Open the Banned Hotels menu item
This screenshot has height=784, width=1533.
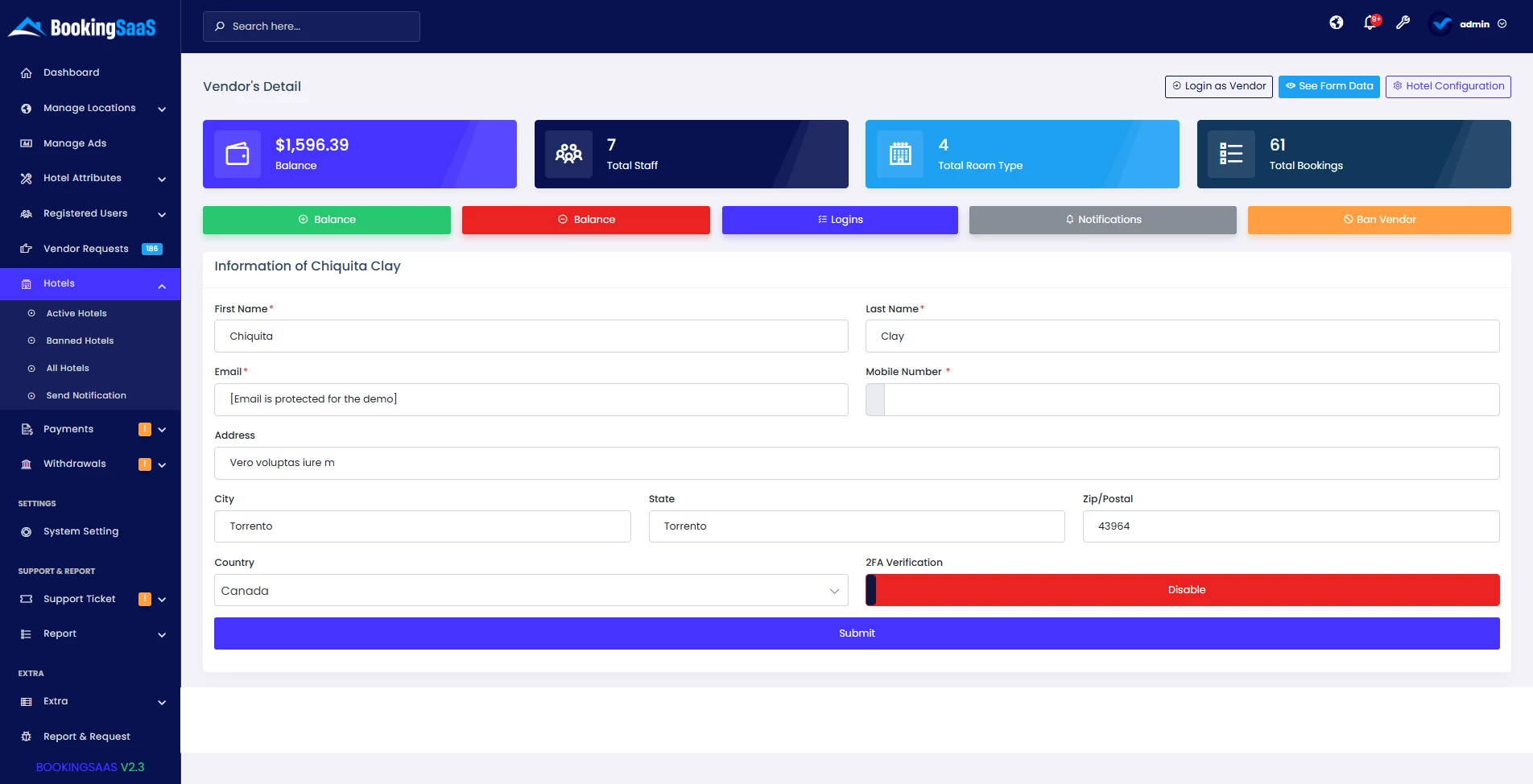click(x=79, y=340)
